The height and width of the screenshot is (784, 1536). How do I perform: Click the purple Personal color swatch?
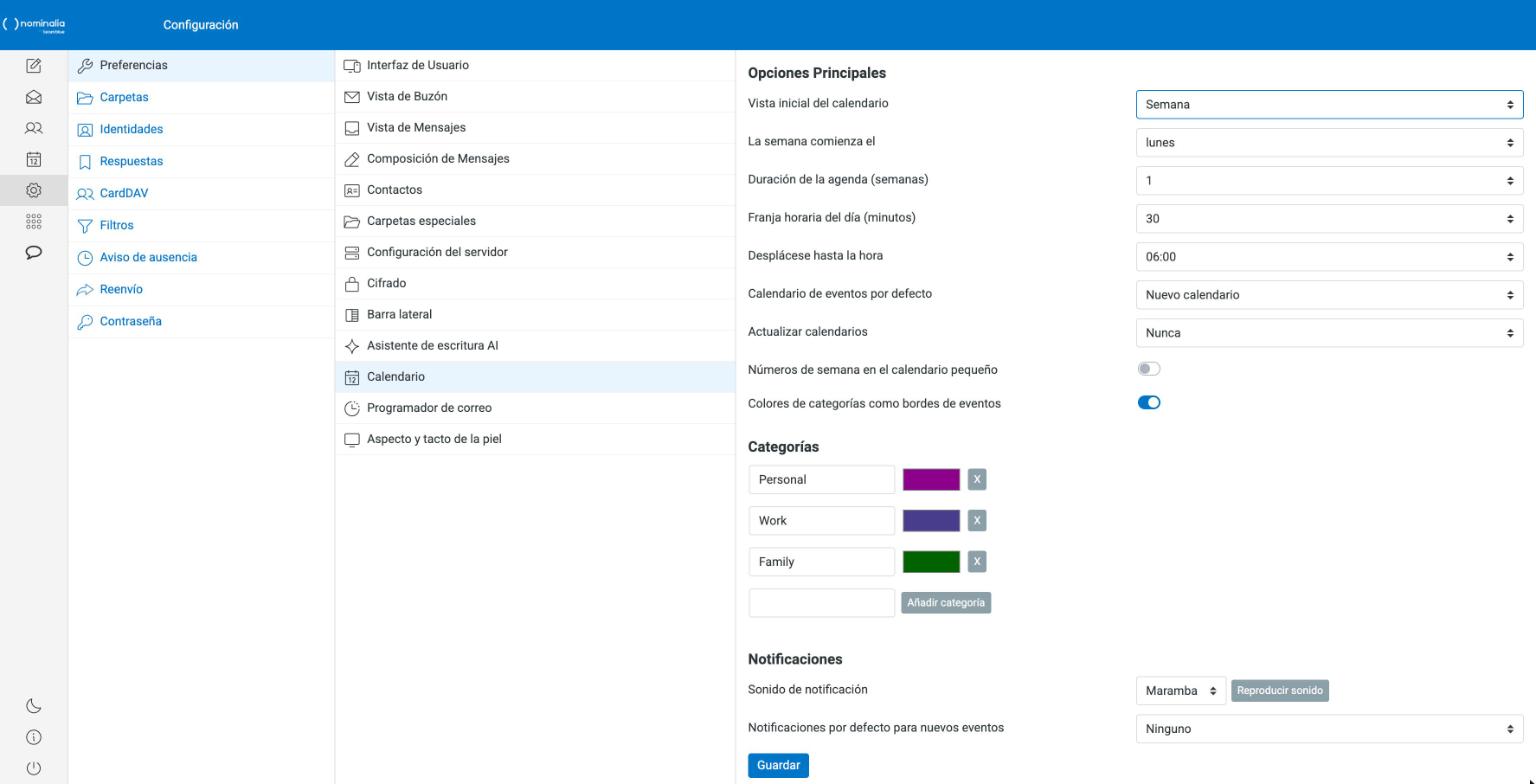931,479
